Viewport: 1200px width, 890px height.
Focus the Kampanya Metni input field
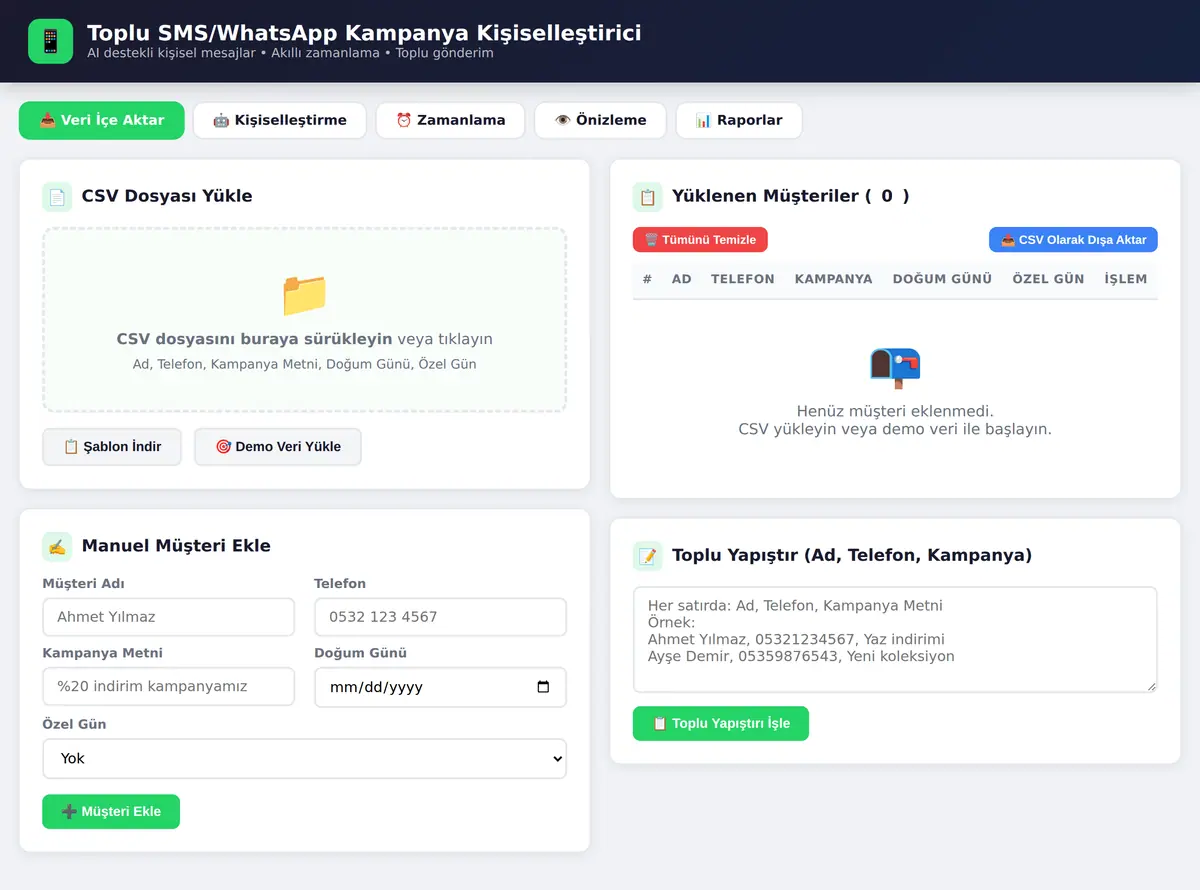tap(168, 687)
